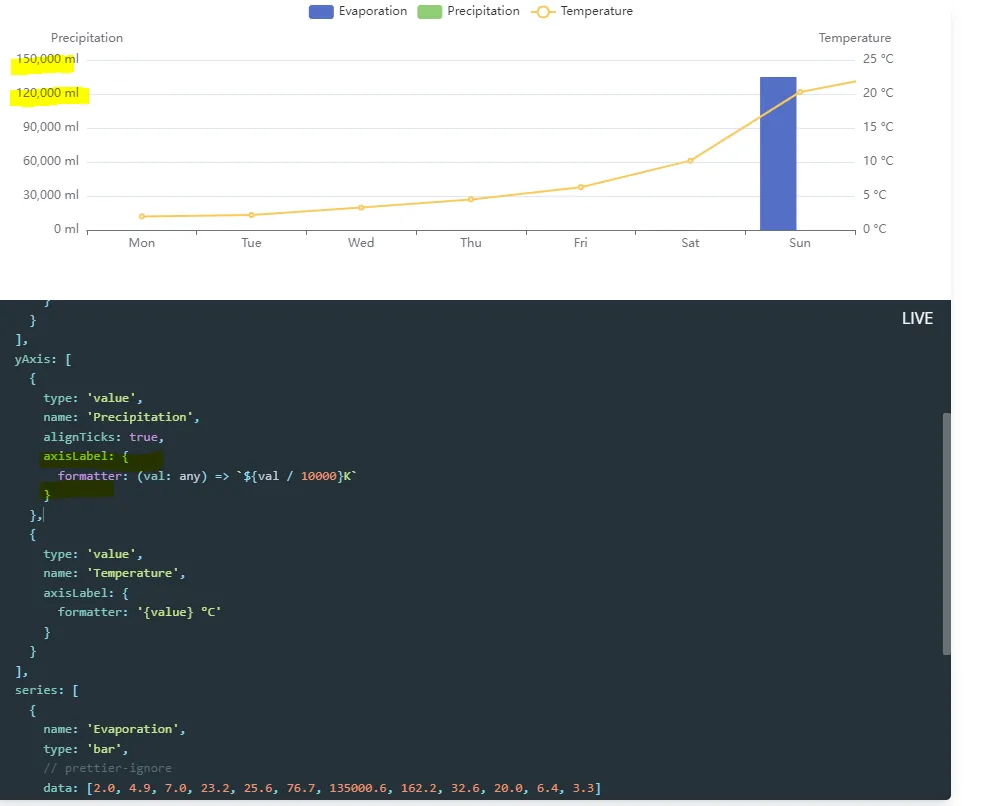Toggle the Temperature legend item
Screen dimensions: 996x806
[x=582, y=11]
